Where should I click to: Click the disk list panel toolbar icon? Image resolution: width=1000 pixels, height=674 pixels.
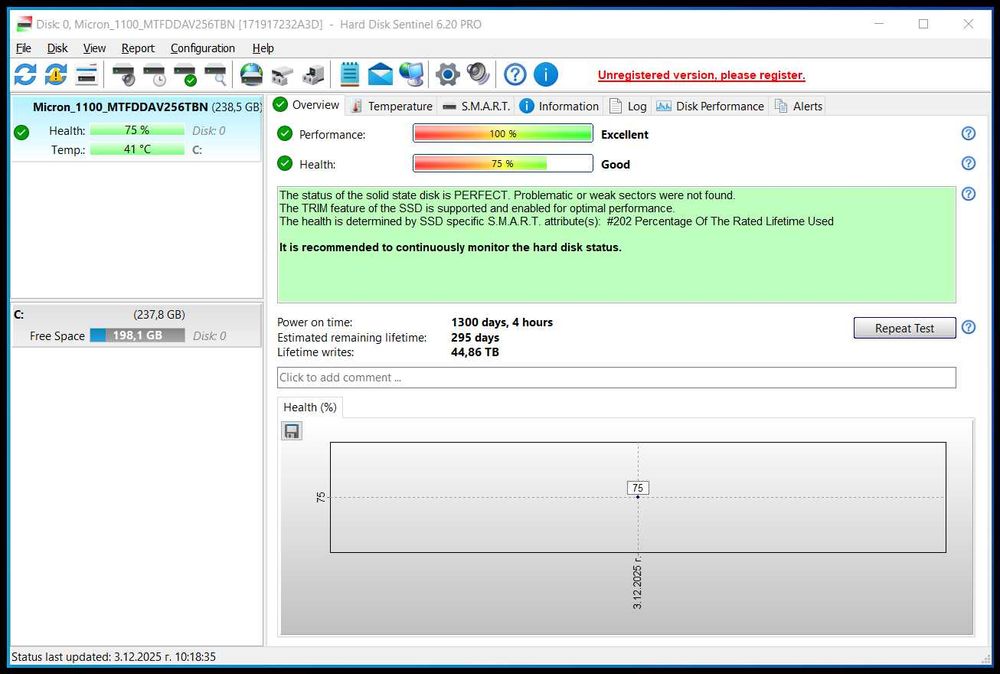(x=87, y=75)
